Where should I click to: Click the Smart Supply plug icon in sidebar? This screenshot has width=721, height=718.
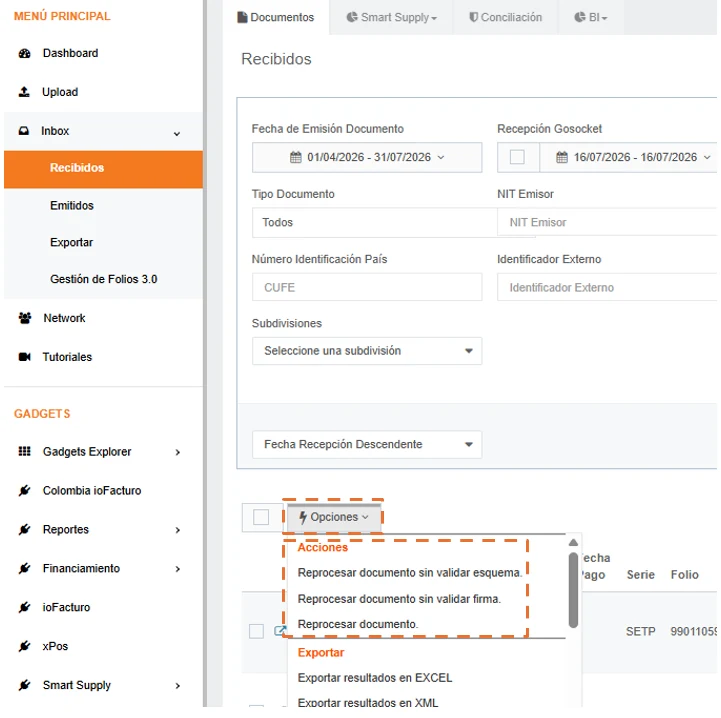click(24, 685)
